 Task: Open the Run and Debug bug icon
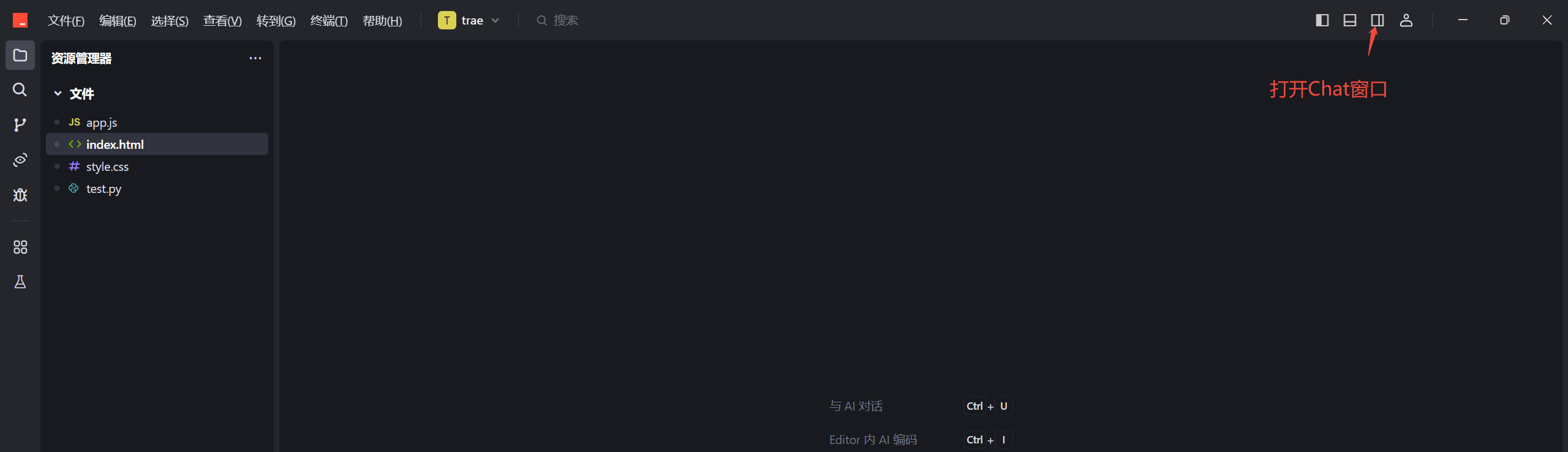pyautogui.click(x=20, y=195)
